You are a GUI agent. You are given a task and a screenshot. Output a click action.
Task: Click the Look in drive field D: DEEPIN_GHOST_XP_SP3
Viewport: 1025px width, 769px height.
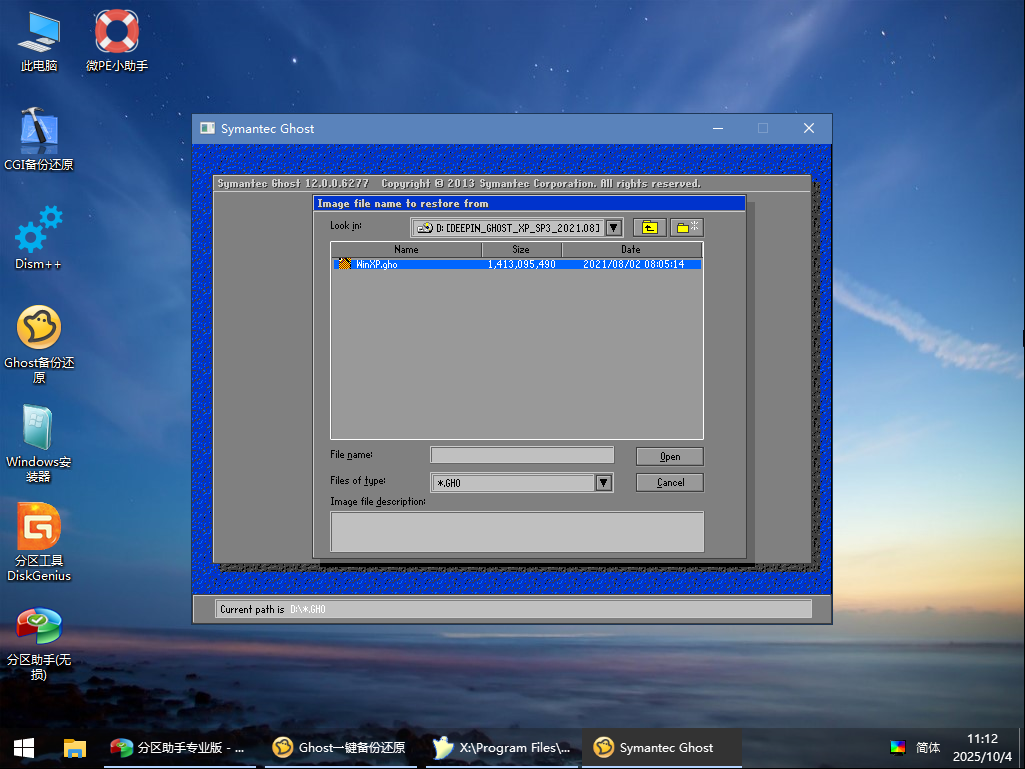click(509, 228)
